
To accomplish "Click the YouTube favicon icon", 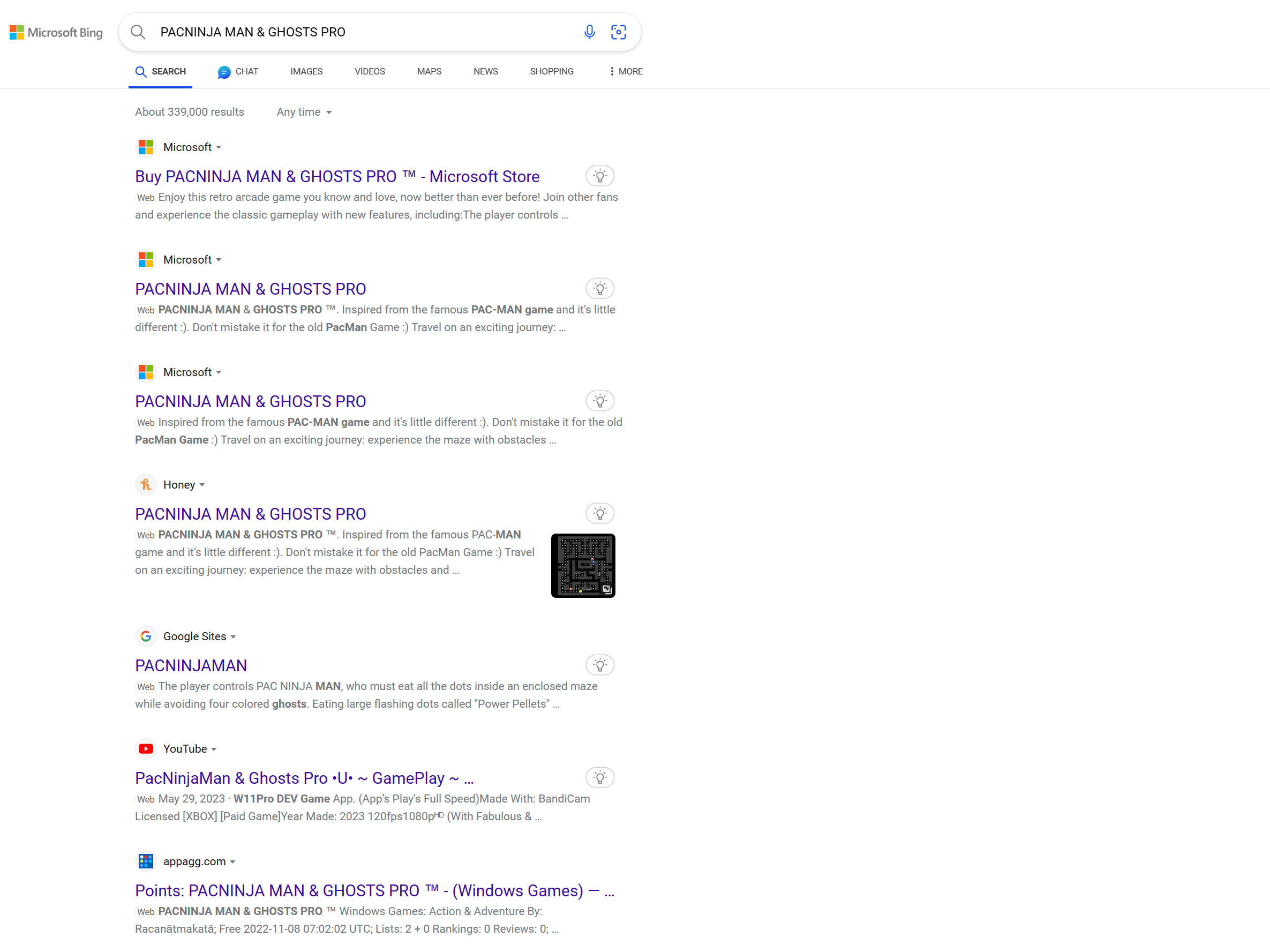I will pos(146,749).
